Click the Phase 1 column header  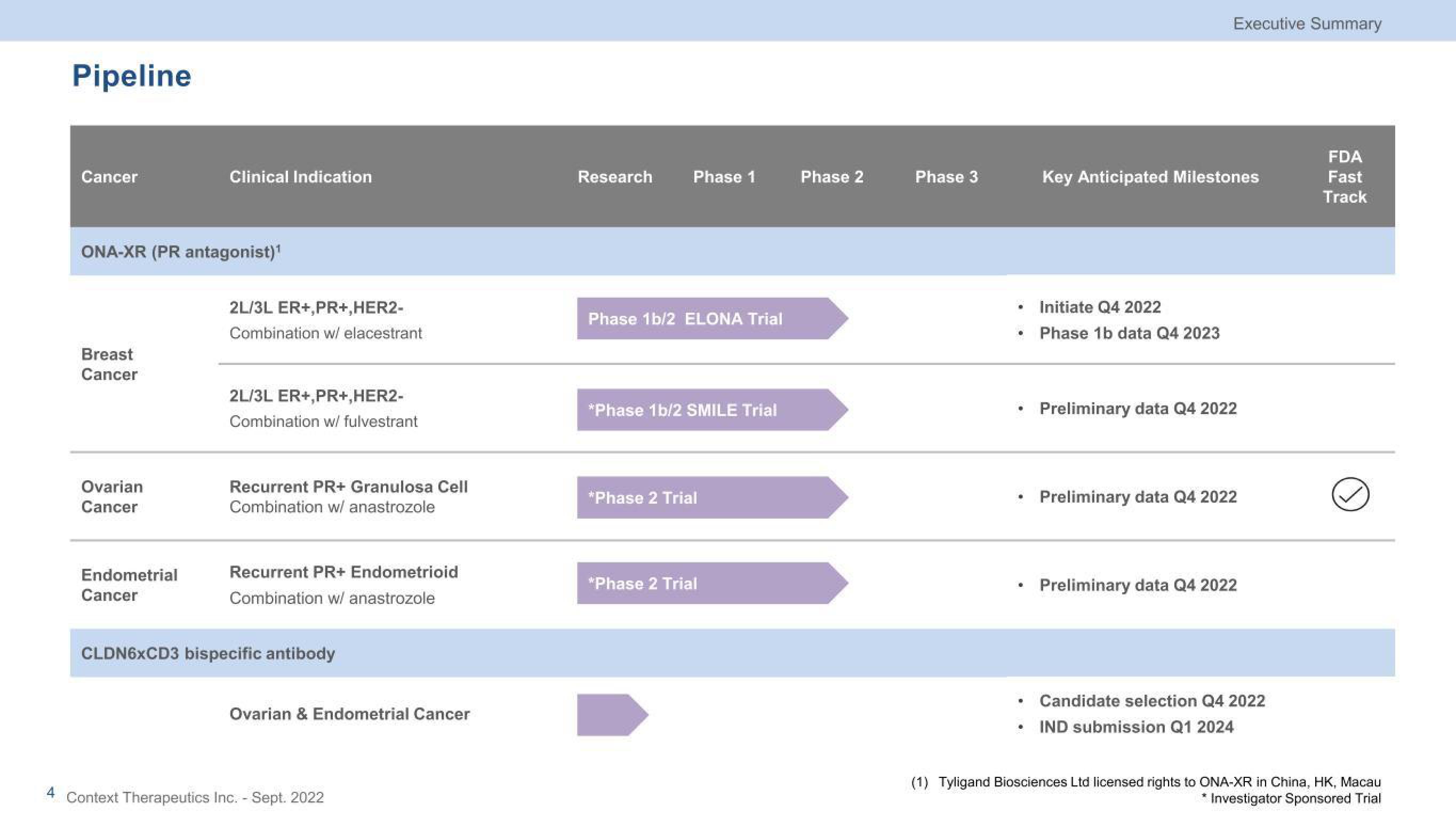point(724,177)
